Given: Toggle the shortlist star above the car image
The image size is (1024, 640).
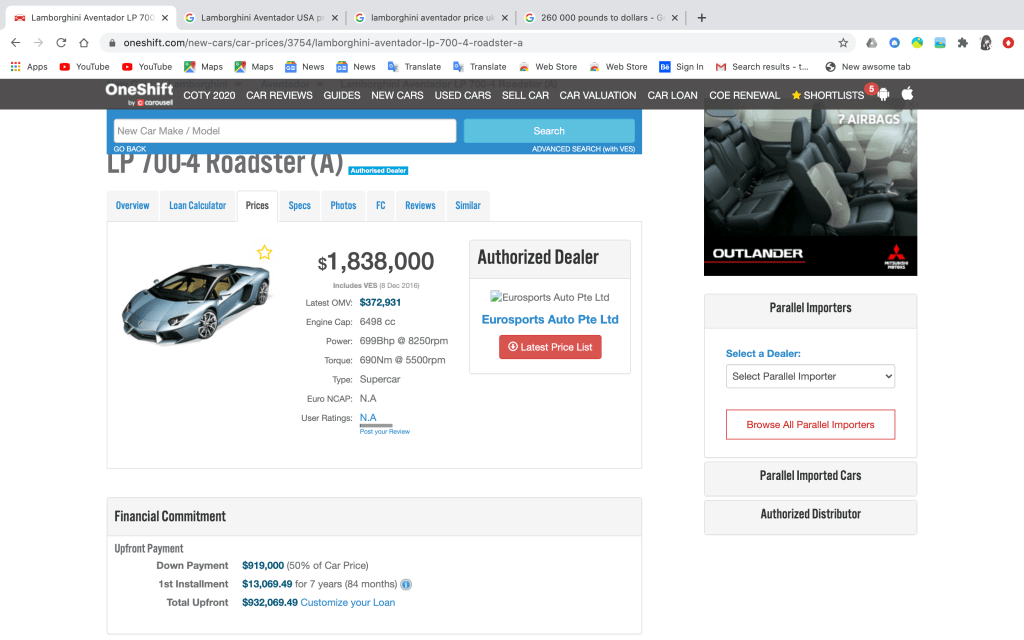Looking at the screenshot, I should [264, 252].
